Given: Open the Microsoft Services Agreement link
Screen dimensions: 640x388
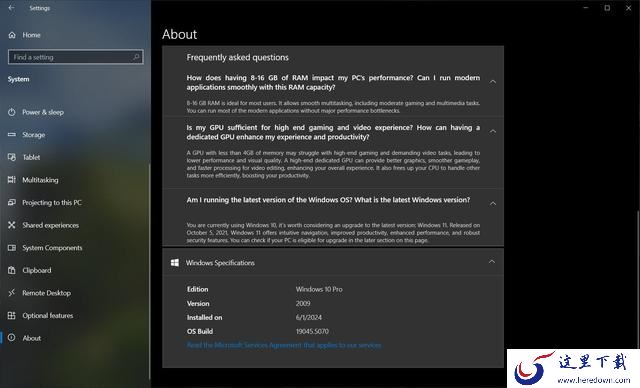Looking at the screenshot, I should (284, 345).
